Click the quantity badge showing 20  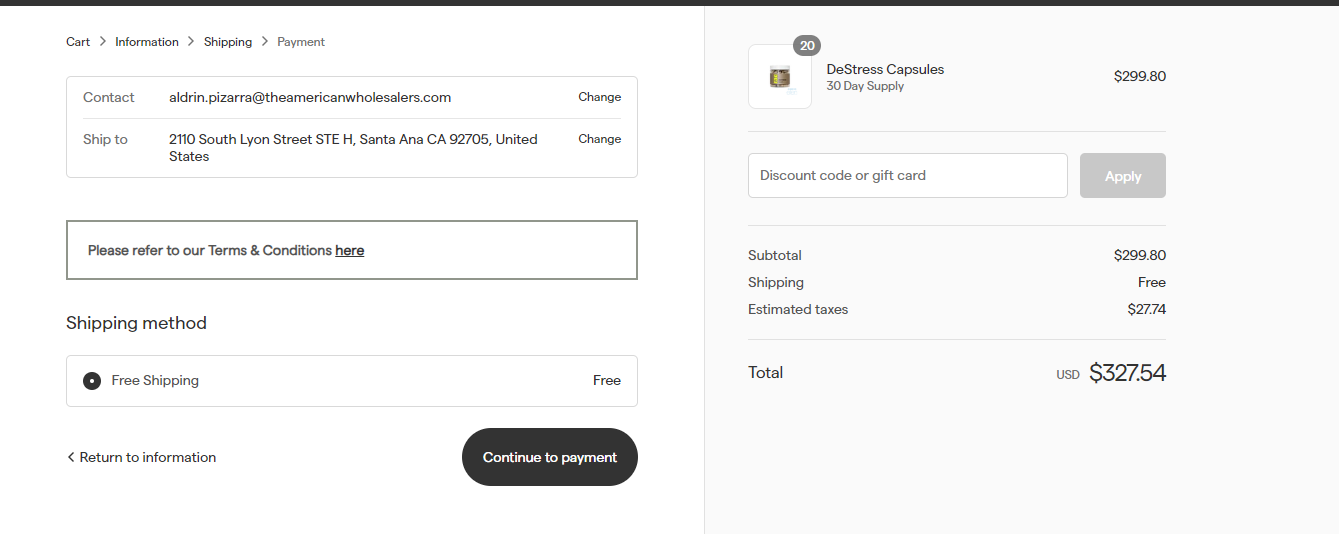pos(807,45)
